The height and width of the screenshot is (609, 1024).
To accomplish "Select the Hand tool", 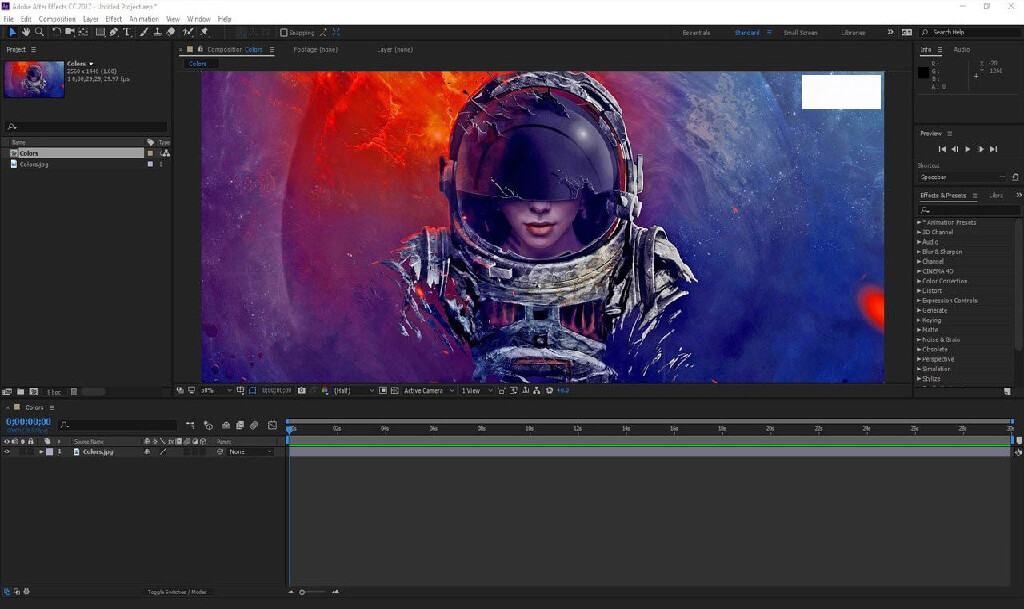I will tap(25, 32).
